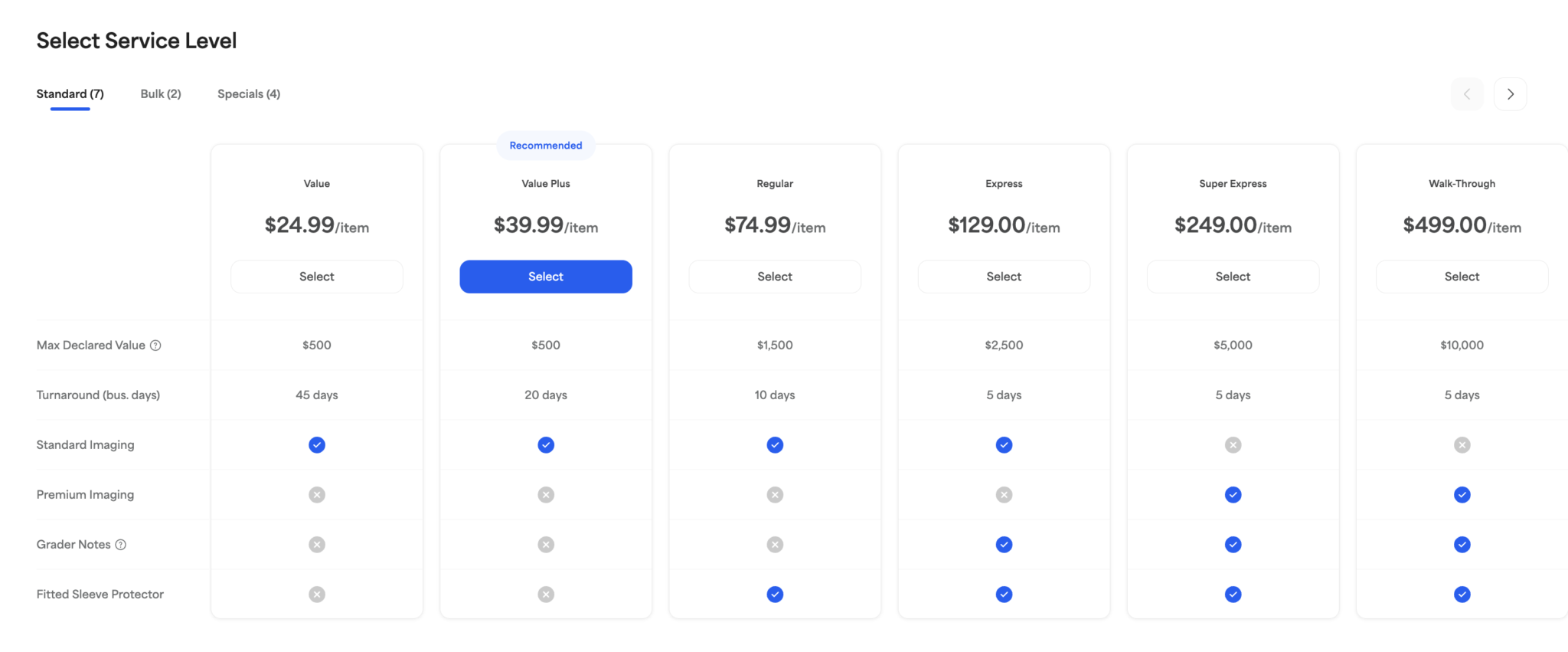1568x652 pixels.
Task: Switch to the Bulk (2) tab
Action: pos(161,94)
